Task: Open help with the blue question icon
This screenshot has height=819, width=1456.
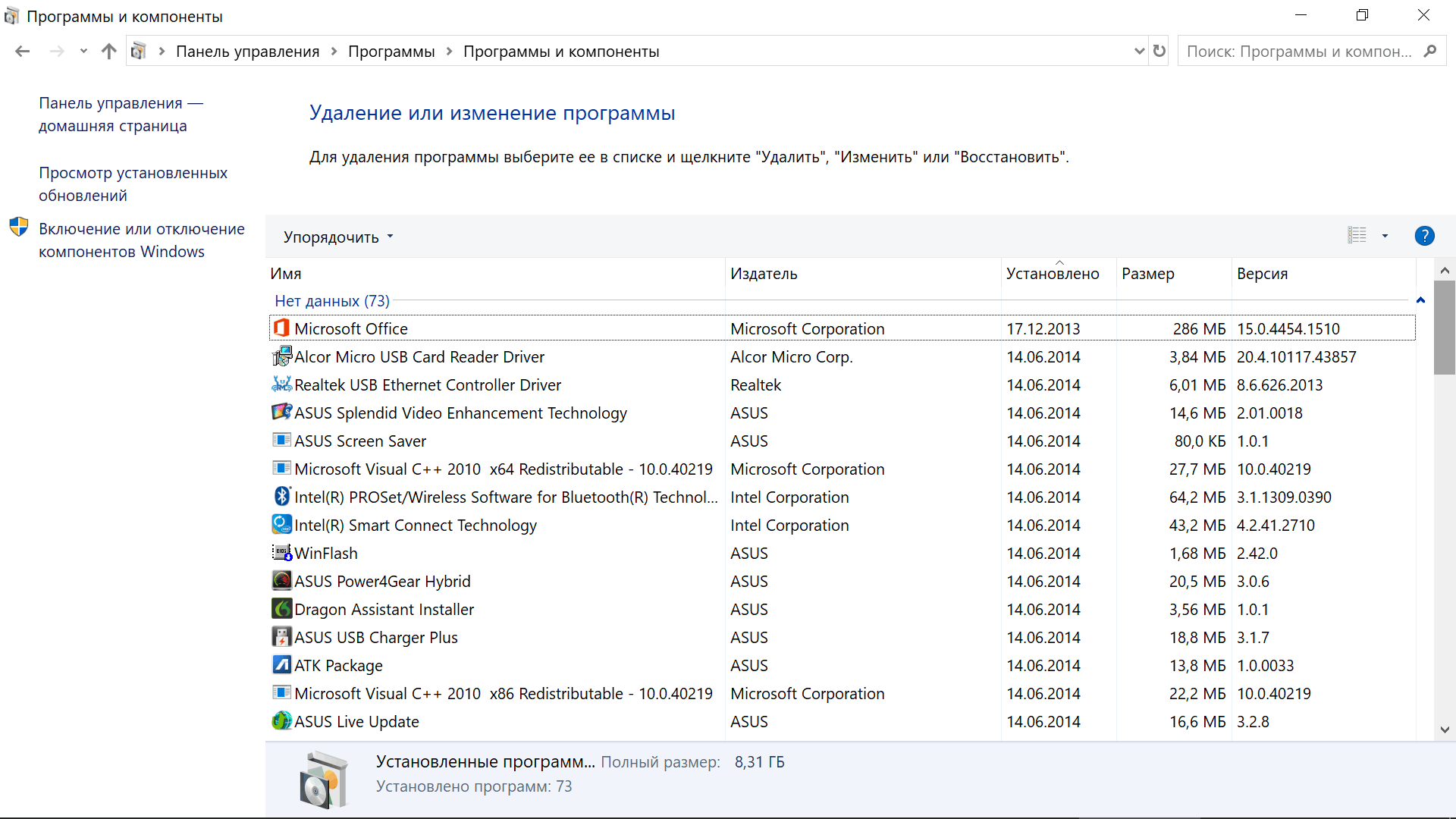Action: [x=1424, y=236]
